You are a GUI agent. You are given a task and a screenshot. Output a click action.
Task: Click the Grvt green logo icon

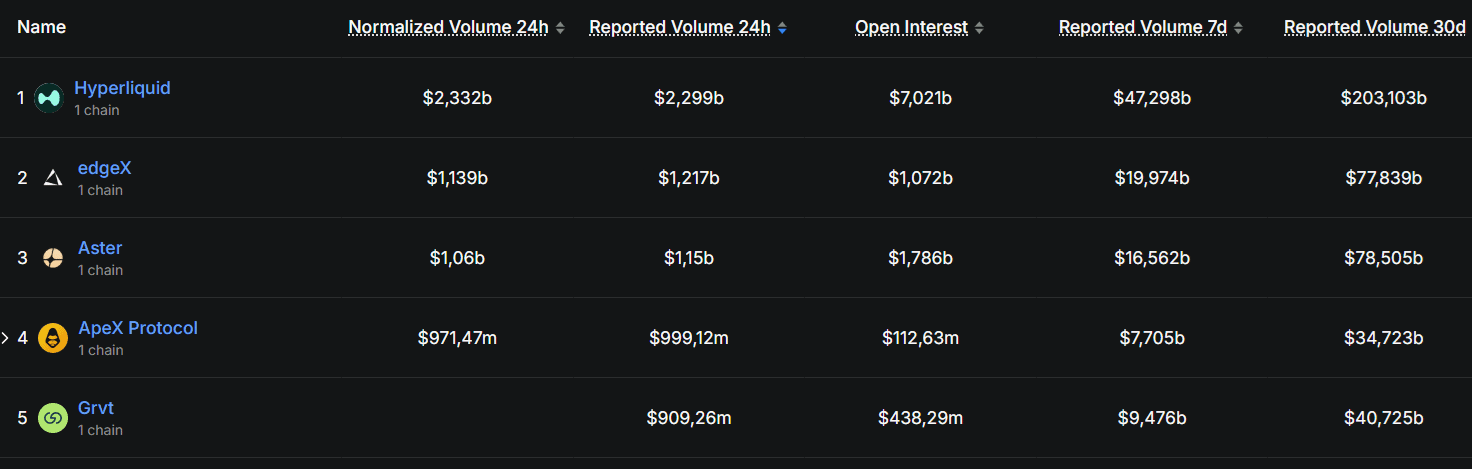[x=53, y=418]
